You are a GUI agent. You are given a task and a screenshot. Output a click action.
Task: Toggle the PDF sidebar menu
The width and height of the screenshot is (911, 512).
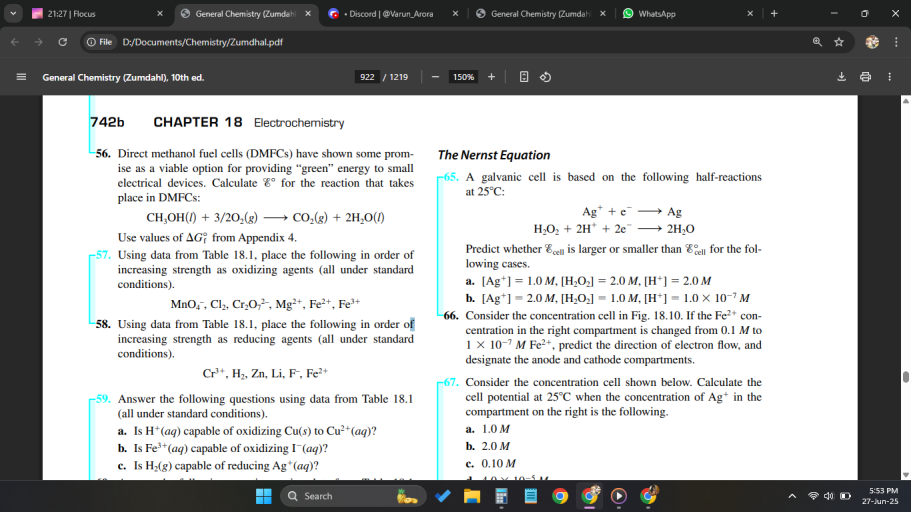(x=21, y=77)
